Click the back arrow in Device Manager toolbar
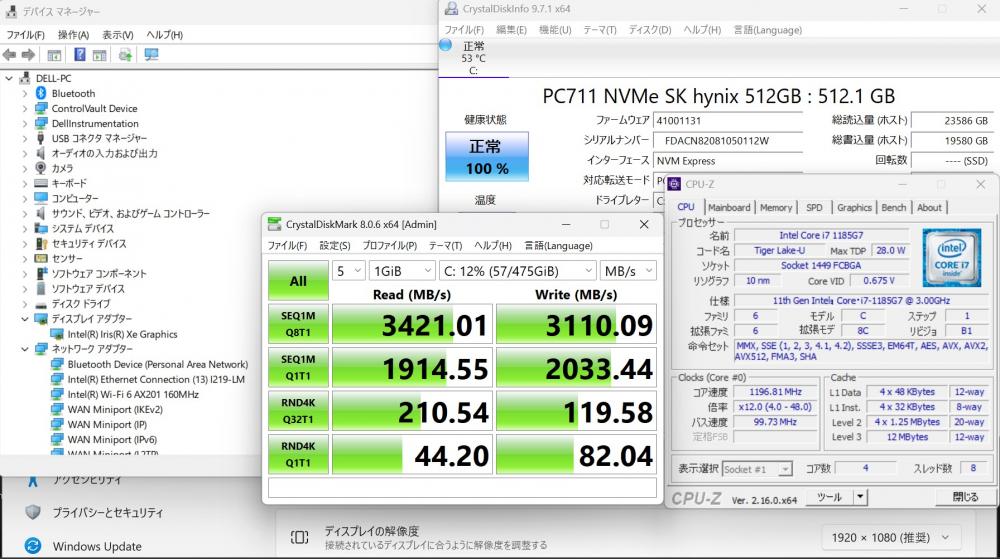The height and width of the screenshot is (559, 1000). (11, 55)
